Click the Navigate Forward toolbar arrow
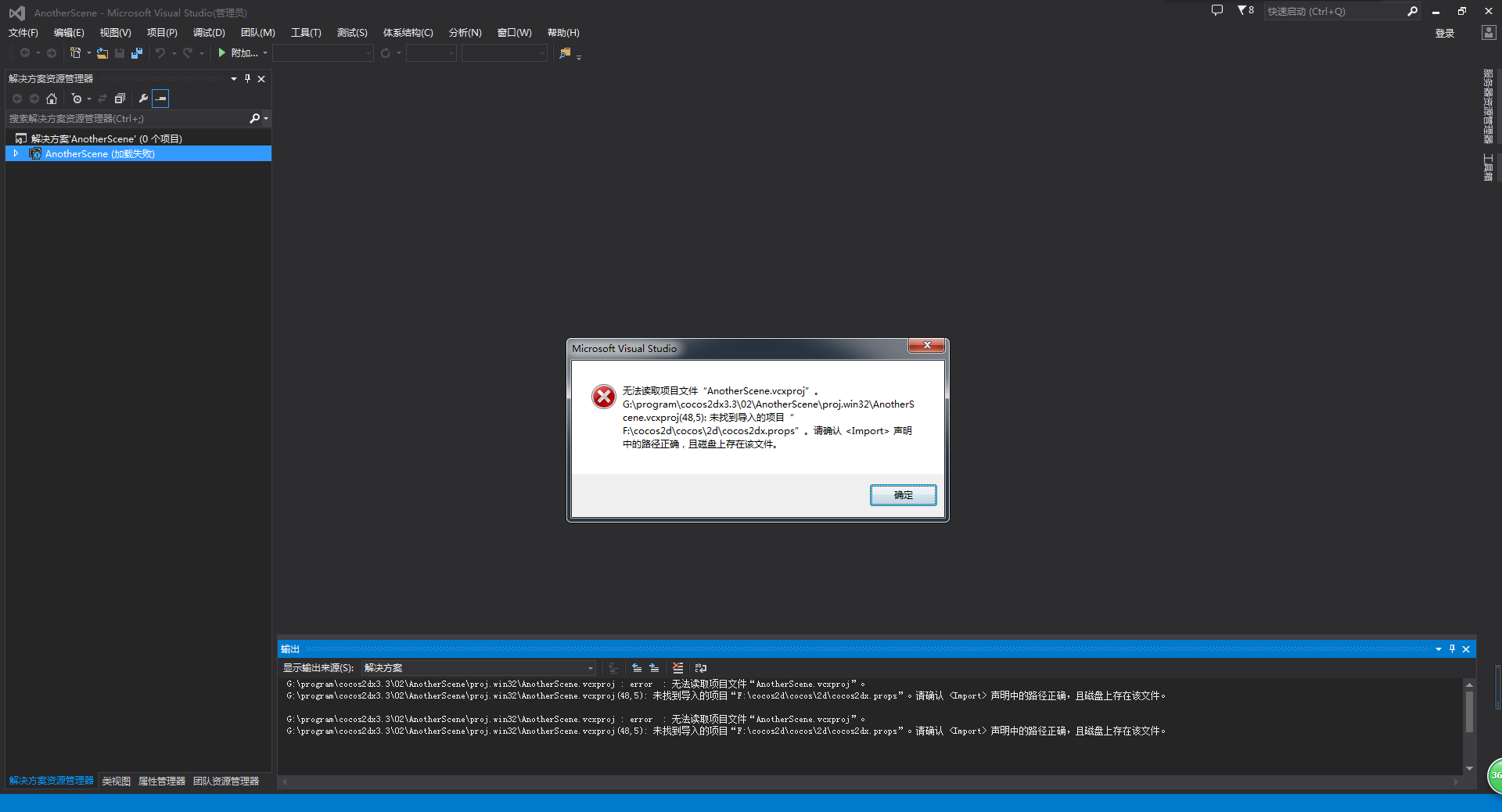The image size is (1502, 812). 52,53
